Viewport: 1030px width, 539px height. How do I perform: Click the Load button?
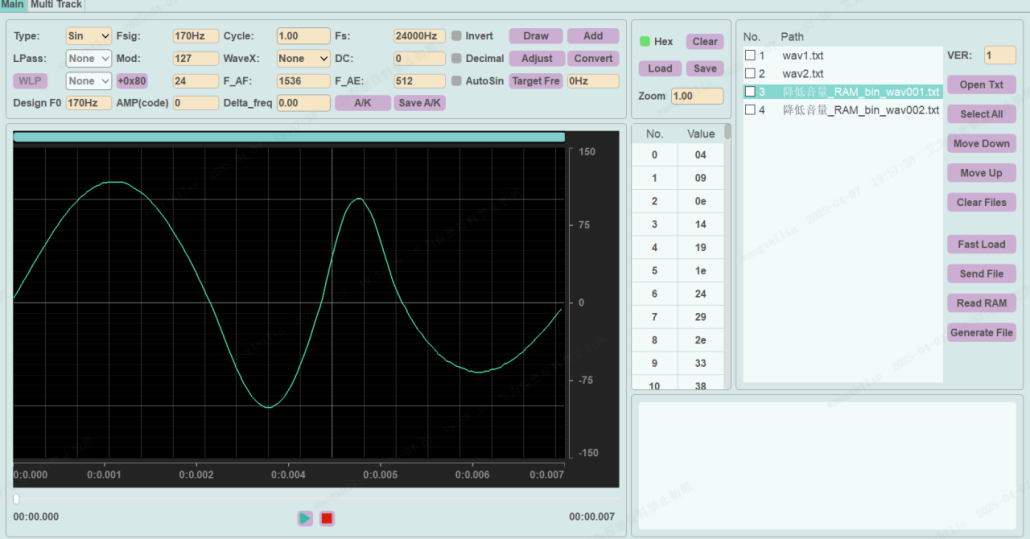coord(660,68)
